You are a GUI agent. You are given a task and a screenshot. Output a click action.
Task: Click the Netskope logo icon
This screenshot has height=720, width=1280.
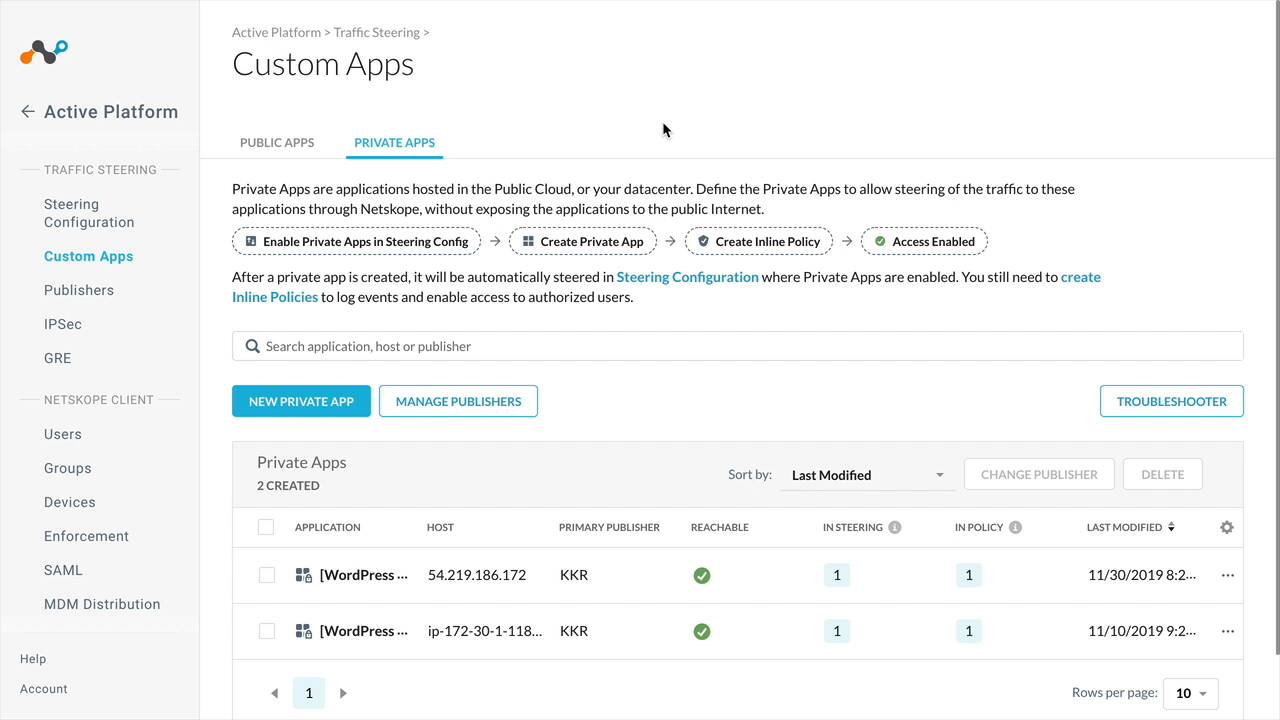click(x=44, y=52)
